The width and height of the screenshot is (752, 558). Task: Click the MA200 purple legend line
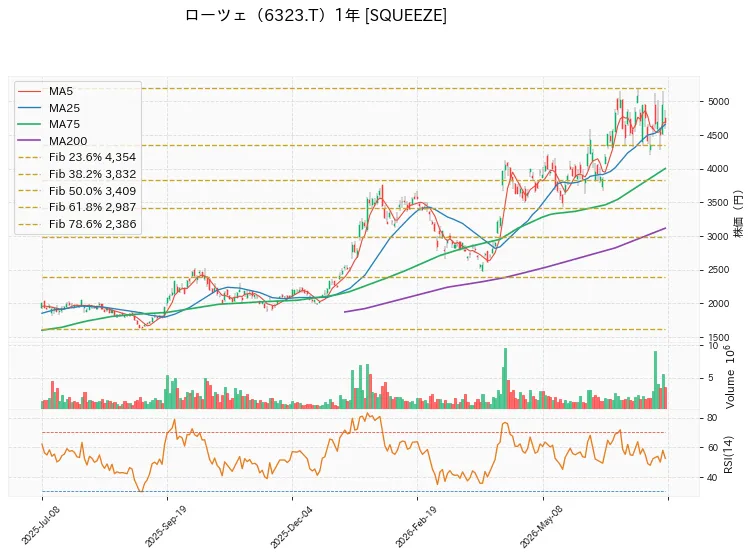click(29, 141)
